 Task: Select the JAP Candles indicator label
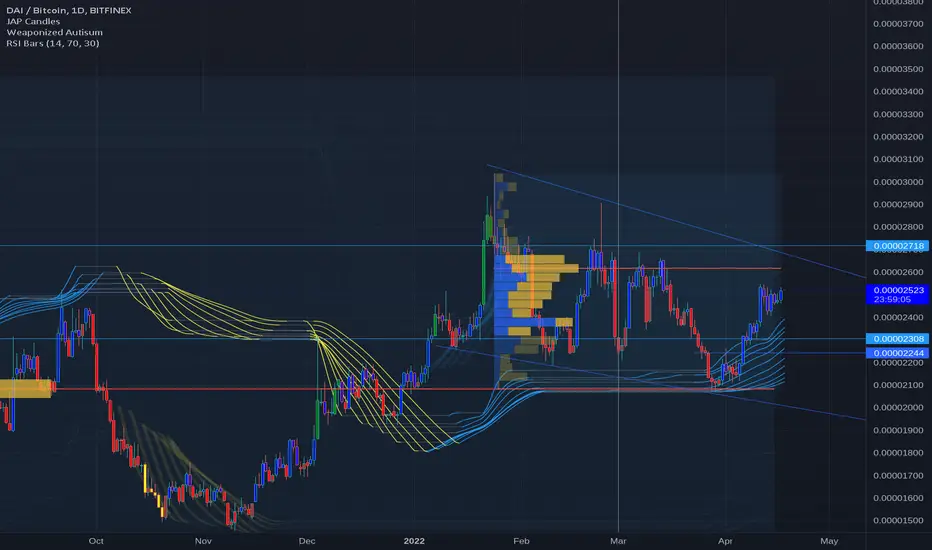(33, 21)
